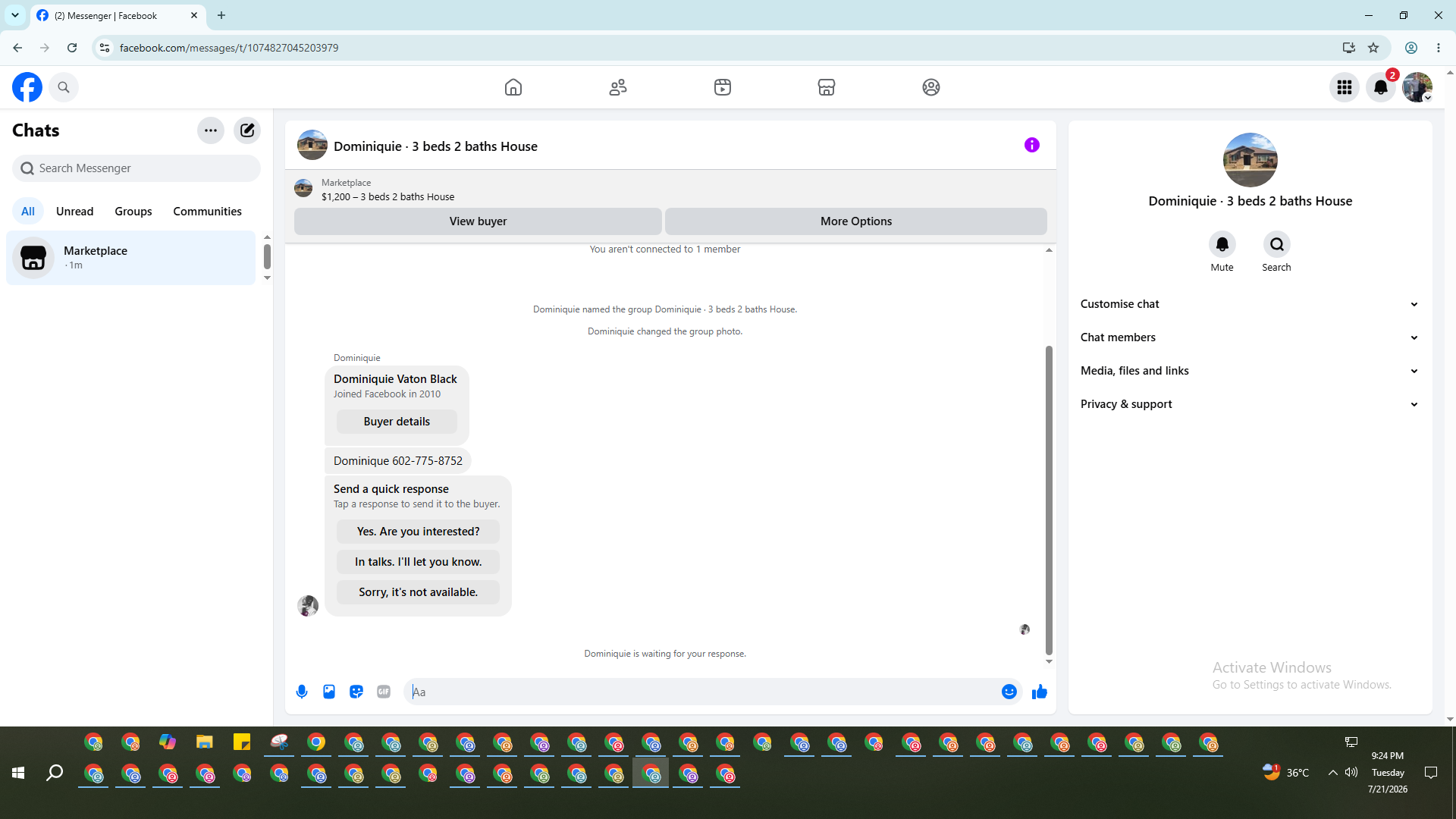This screenshot has height=819, width=1456.
Task: Open the 9:24 PM clock and date
Action: [1388, 773]
